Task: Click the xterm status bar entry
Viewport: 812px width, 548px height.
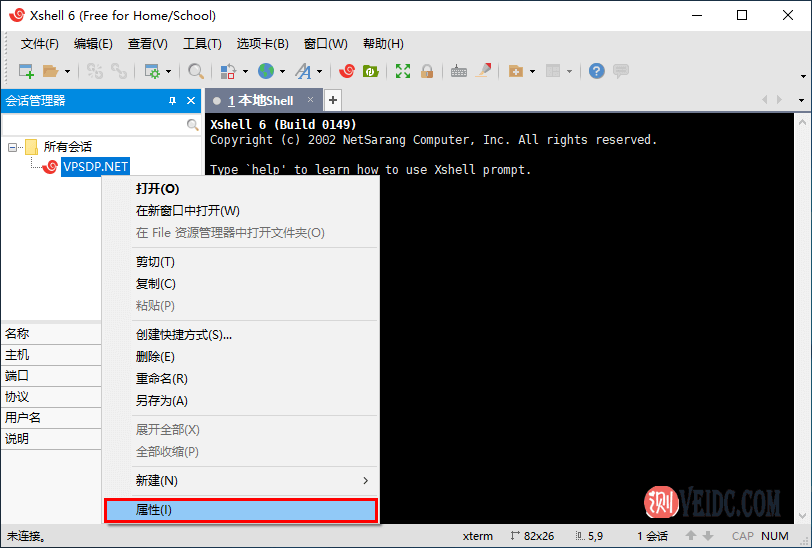Action: click(477, 536)
